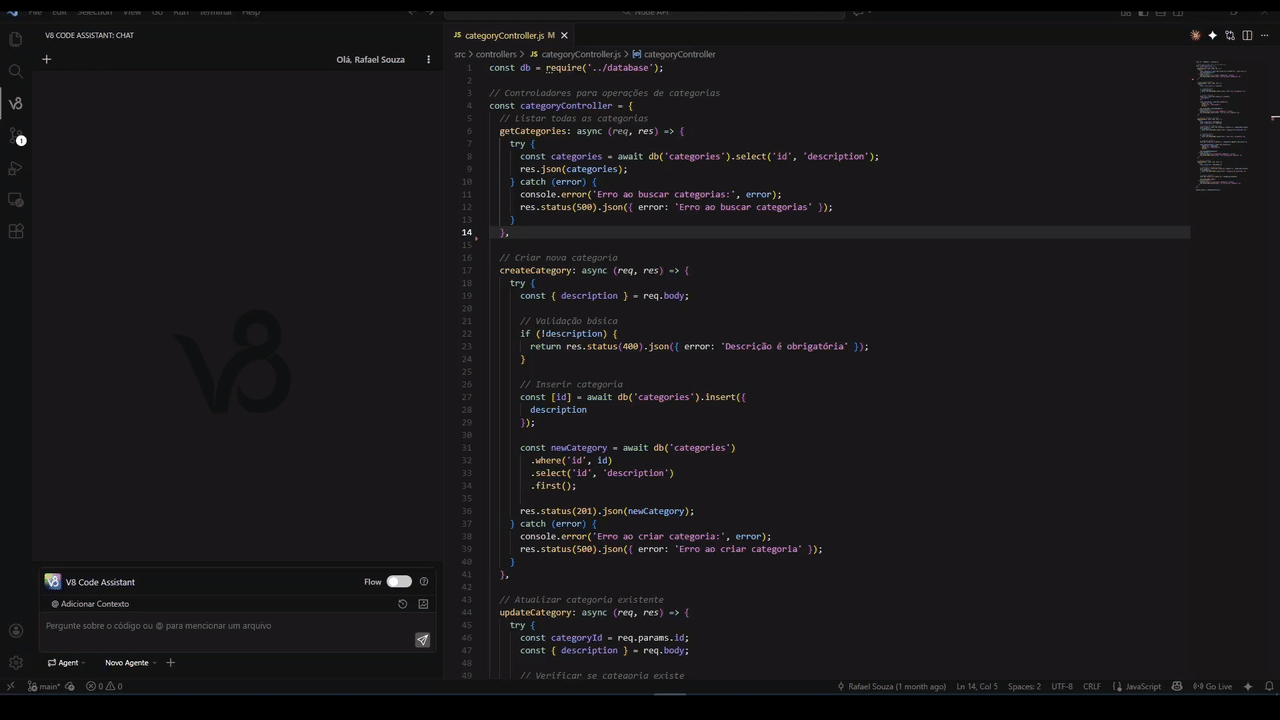Viewport: 1280px width, 720px height.
Task: Split the editor to the right
Action: point(1247,35)
